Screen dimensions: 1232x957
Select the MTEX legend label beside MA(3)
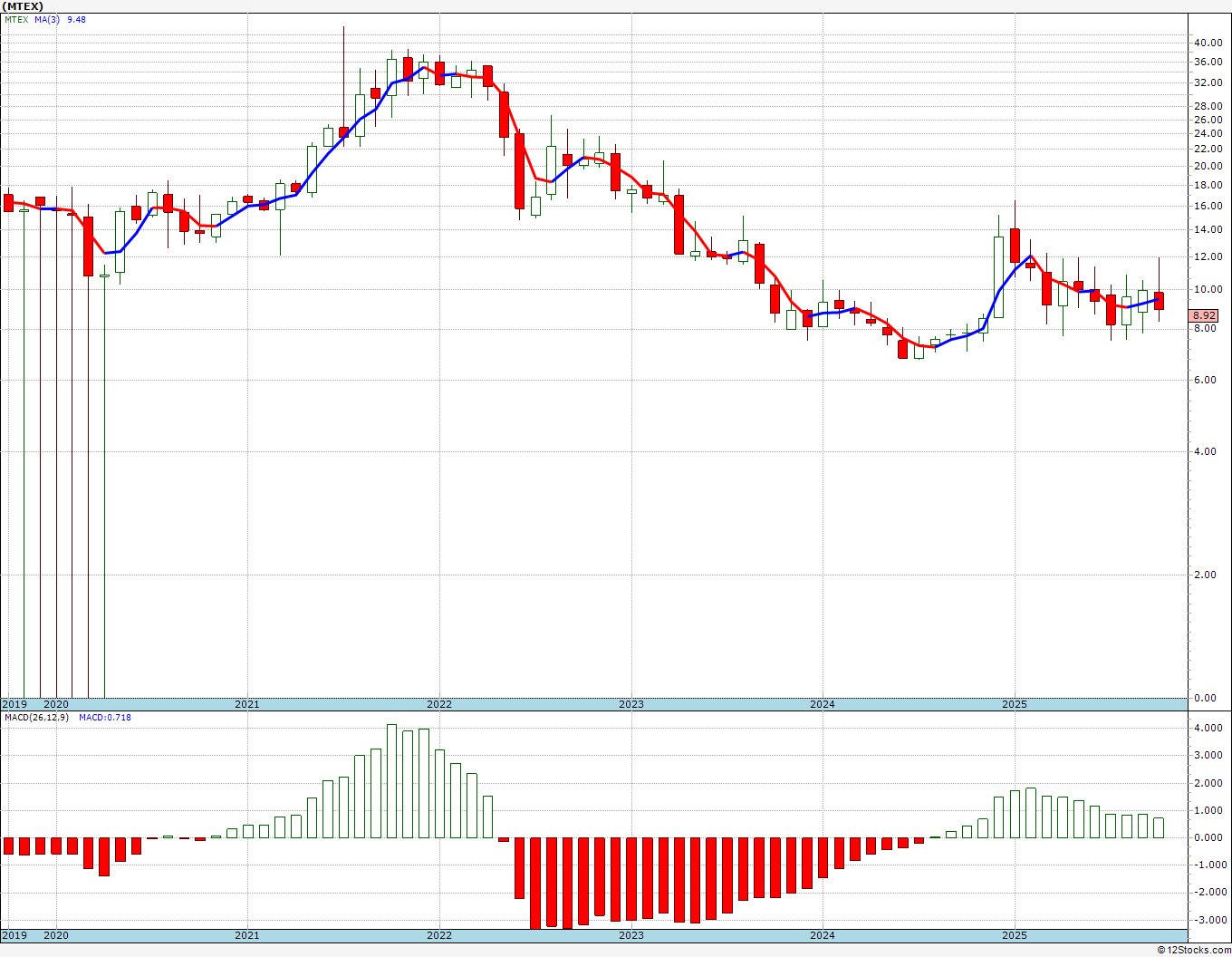[x=17, y=19]
